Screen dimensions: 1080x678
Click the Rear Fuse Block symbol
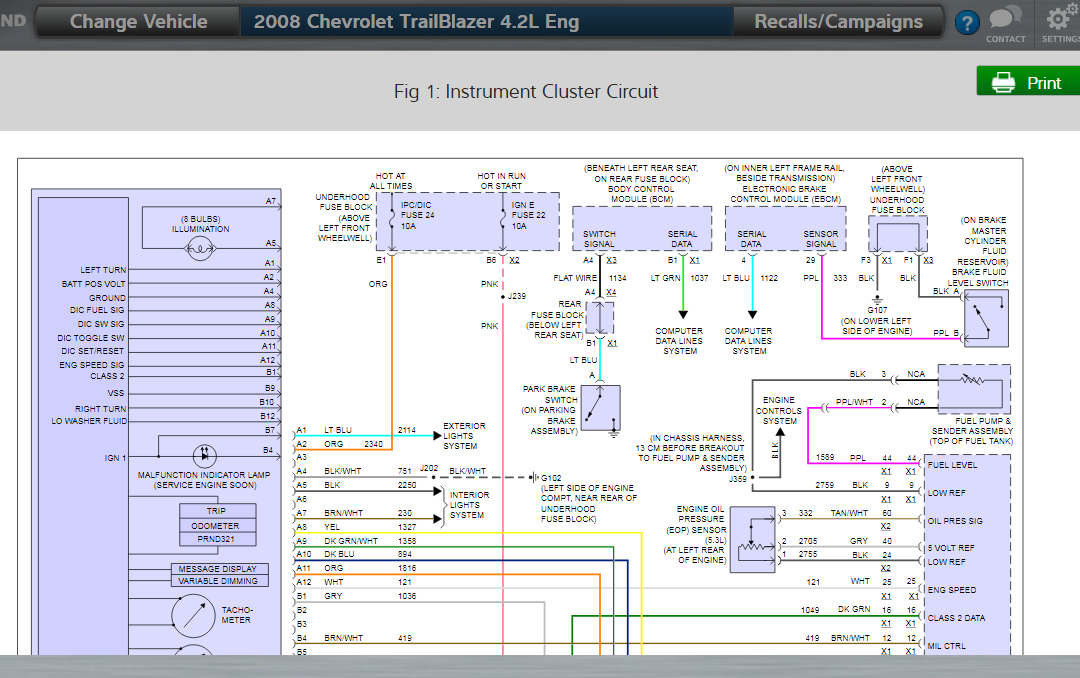(x=599, y=318)
